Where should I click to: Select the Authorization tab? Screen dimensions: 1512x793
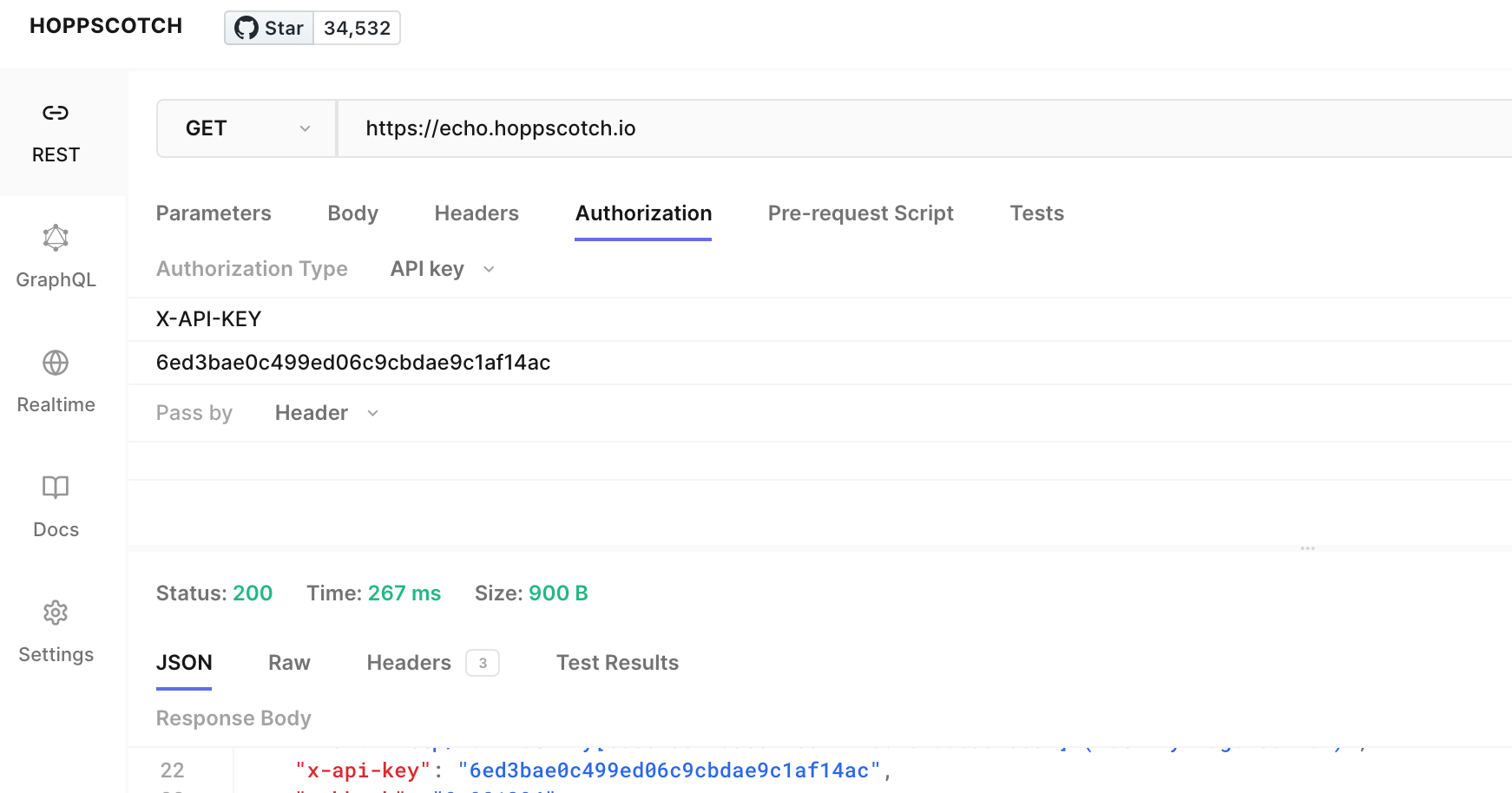(643, 213)
